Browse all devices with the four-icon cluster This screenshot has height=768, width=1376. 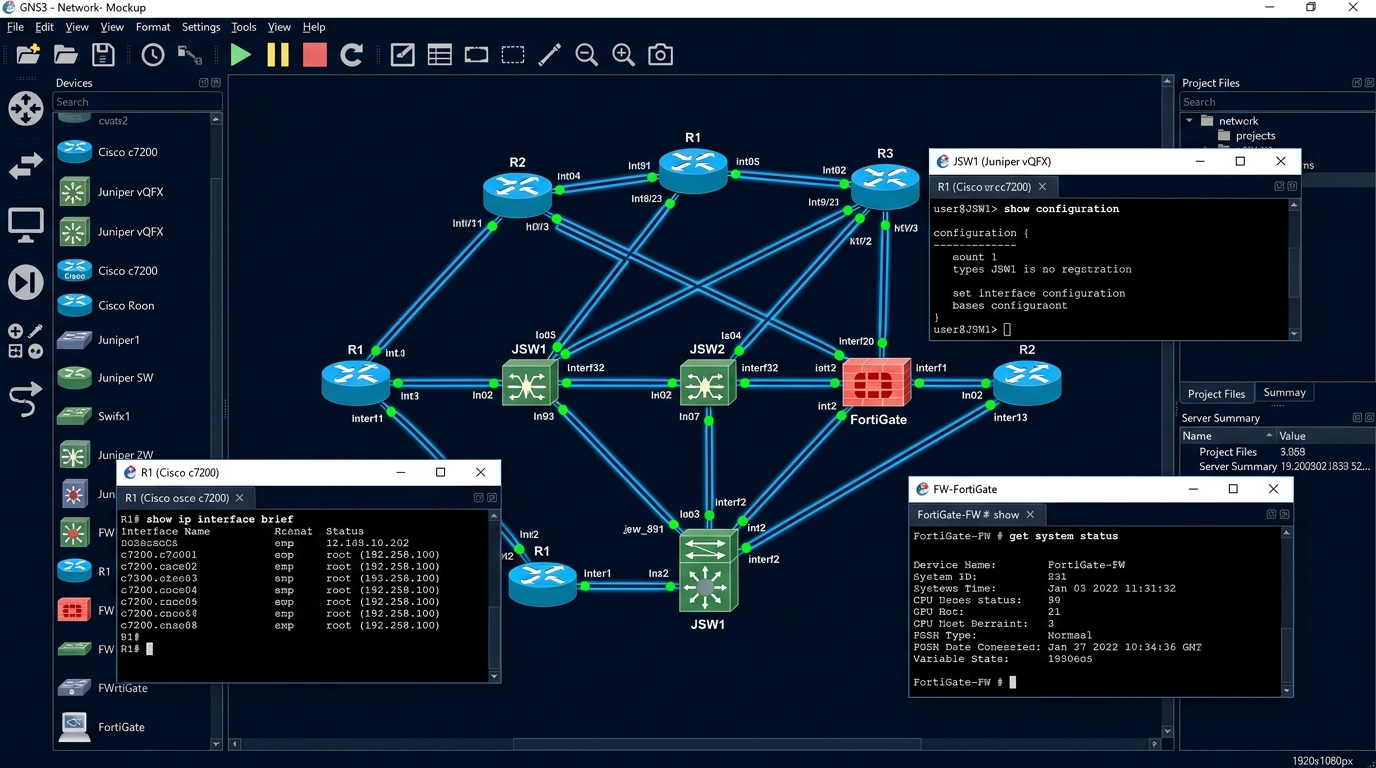pyautogui.click(x=26, y=341)
